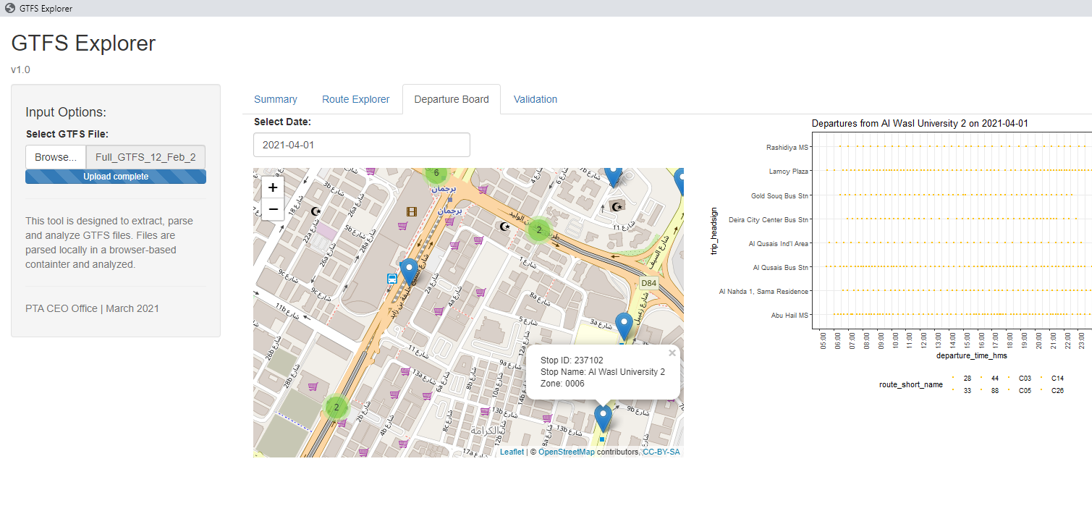This screenshot has height=519, width=1092.
Task: Click the Upload complete progress bar
Action: (116, 176)
